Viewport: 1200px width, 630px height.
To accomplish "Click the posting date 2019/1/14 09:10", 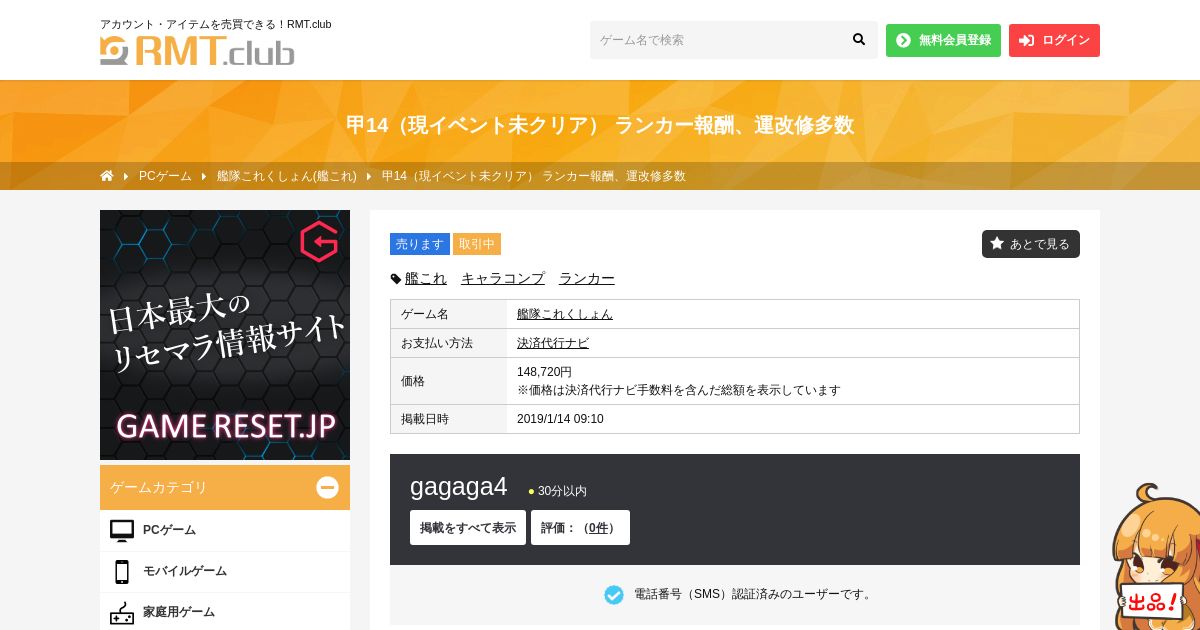I will (x=560, y=419).
